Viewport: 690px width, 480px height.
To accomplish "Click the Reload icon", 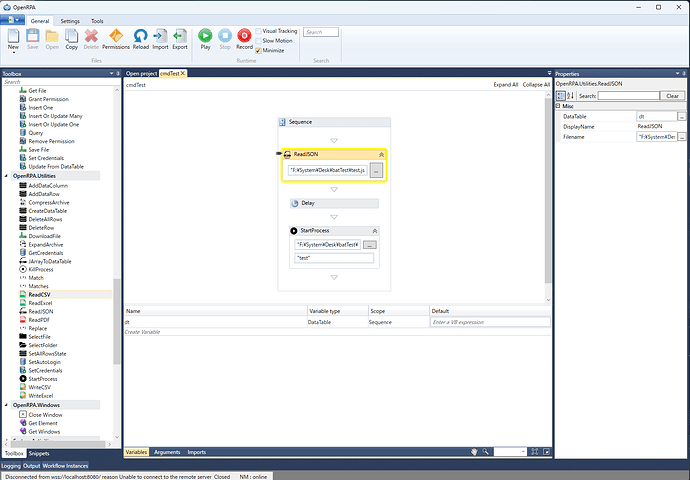I will click(x=140, y=36).
